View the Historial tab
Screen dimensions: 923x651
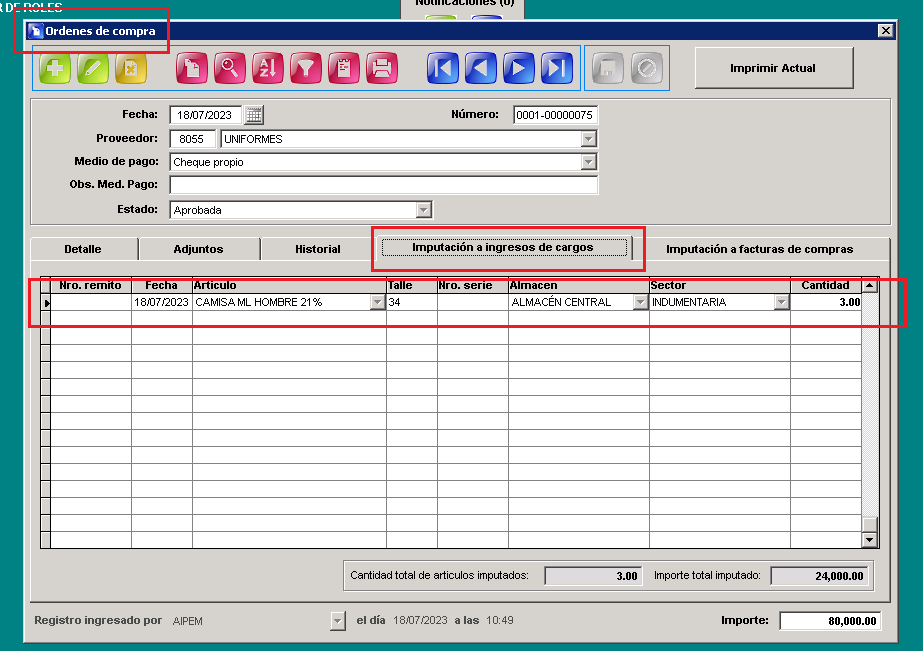tap(318, 249)
